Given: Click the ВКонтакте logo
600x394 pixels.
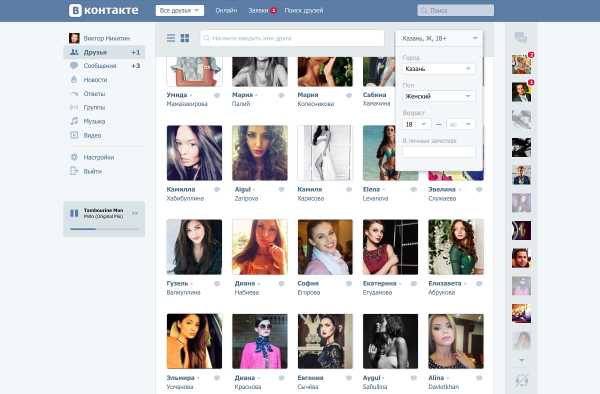Looking at the screenshot, I should [104, 10].
